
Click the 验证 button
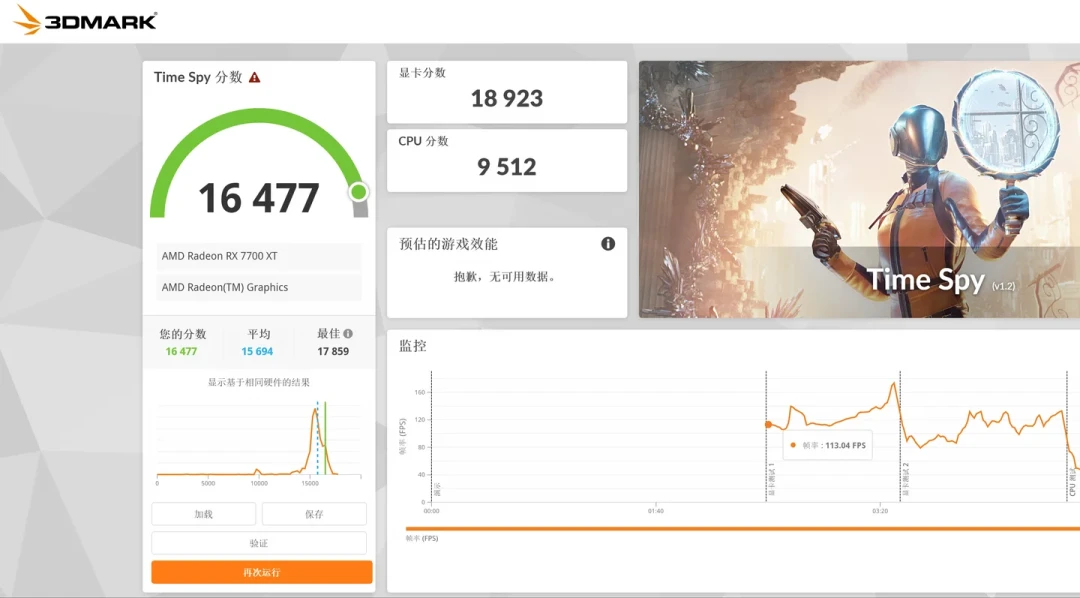coord(259,543)
